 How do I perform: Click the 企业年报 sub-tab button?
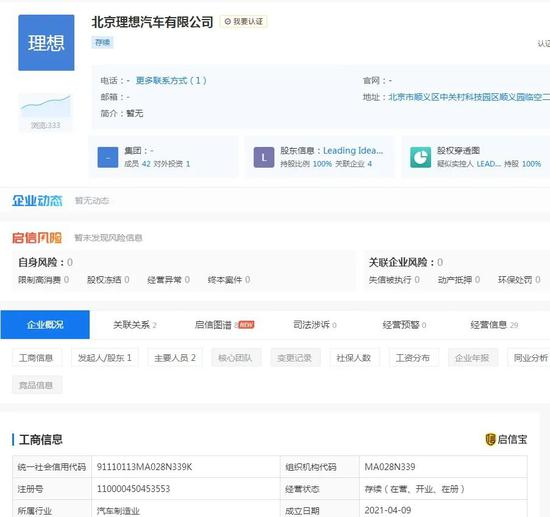pyautogui.click(x=472, y=358)
